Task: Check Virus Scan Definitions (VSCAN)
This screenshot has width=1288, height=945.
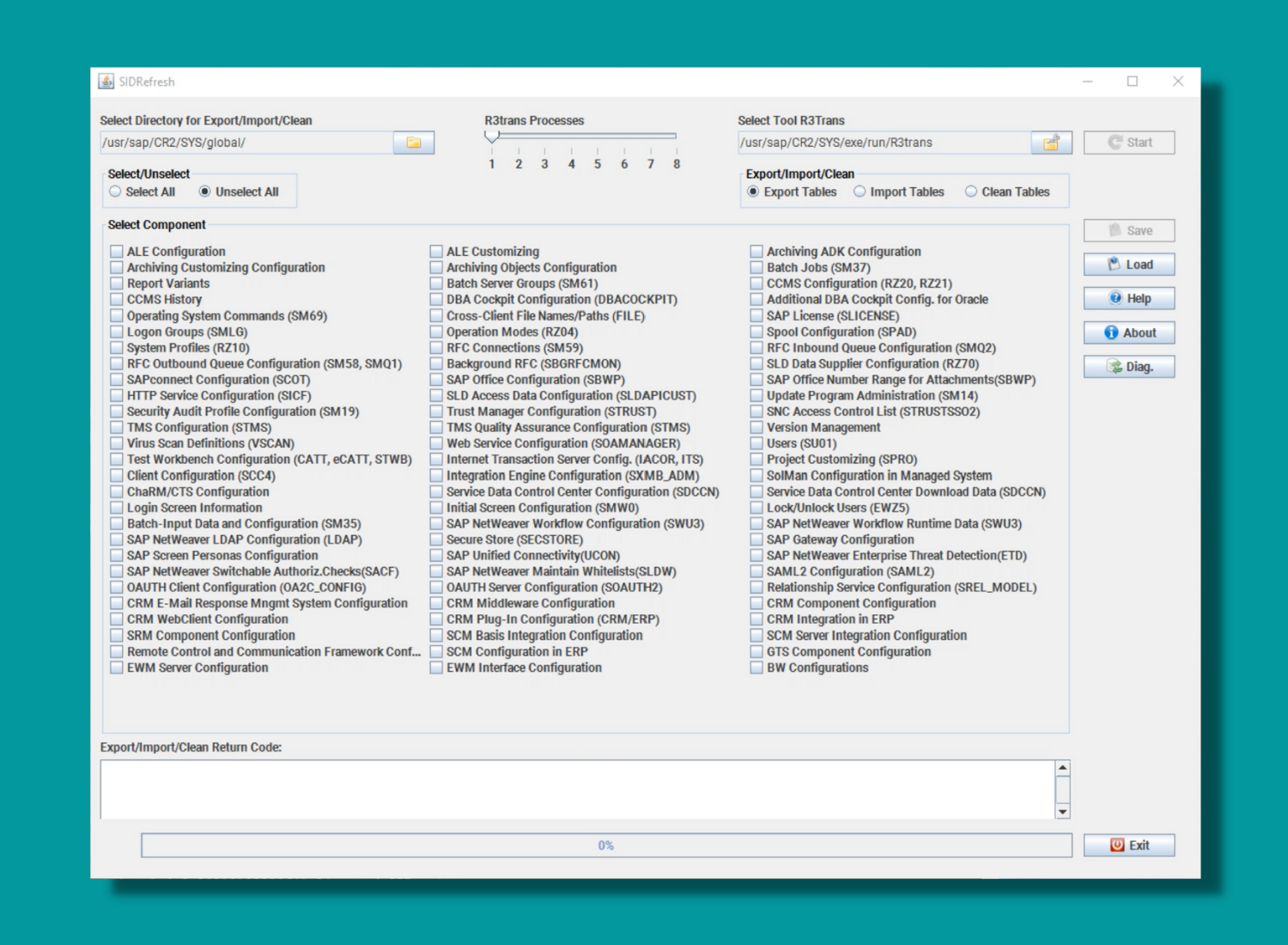Action: point(117,443)
